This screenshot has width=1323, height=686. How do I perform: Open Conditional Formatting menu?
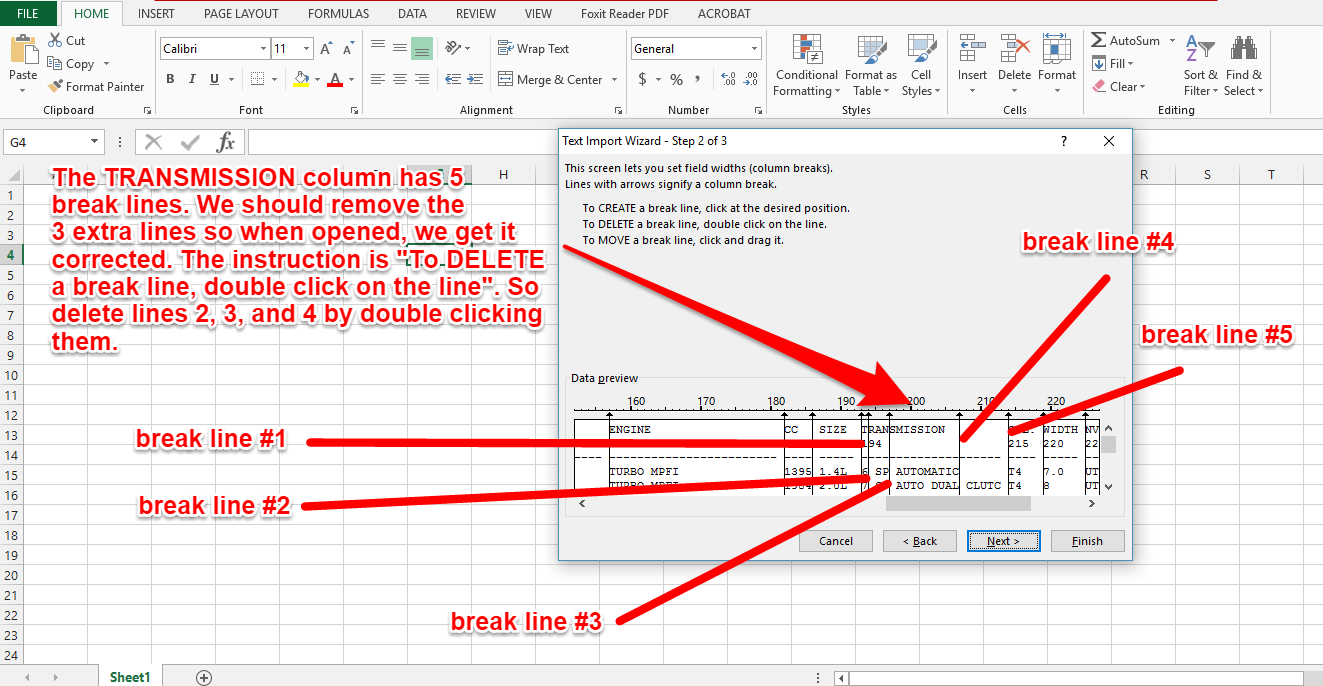(x=806, y=65)
